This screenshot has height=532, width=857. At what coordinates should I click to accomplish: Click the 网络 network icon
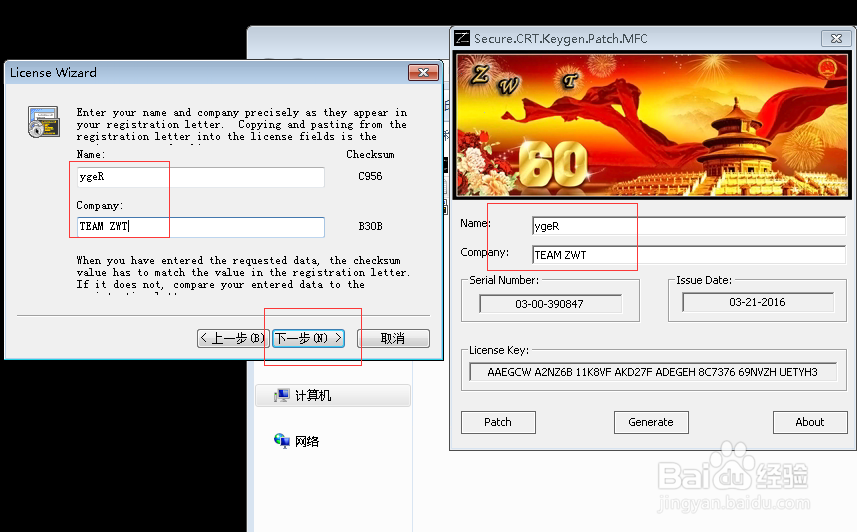(x=281, y=441)
